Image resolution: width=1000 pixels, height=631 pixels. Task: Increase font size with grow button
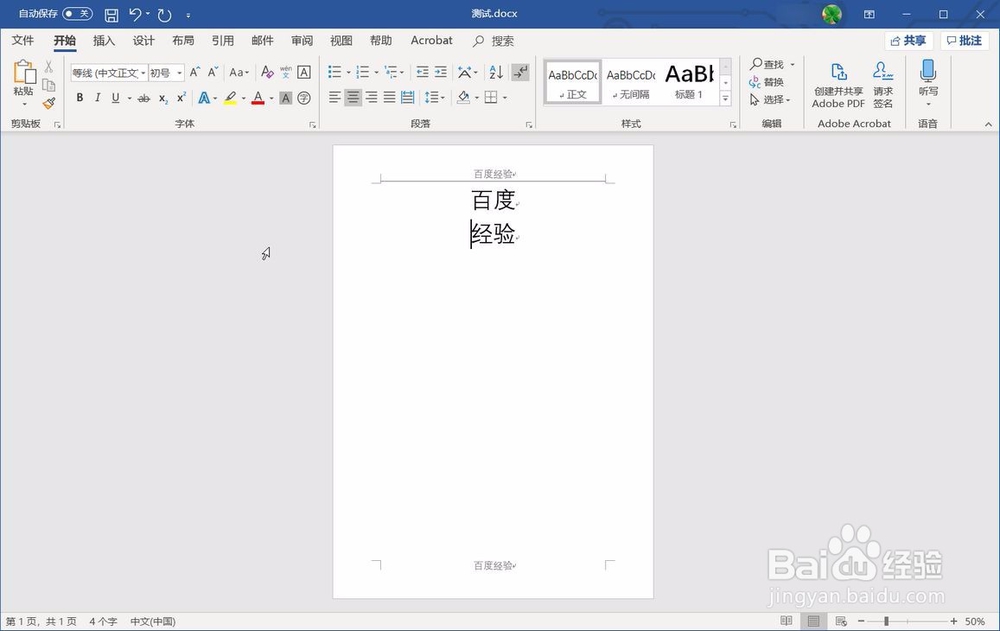pos(195,72)
